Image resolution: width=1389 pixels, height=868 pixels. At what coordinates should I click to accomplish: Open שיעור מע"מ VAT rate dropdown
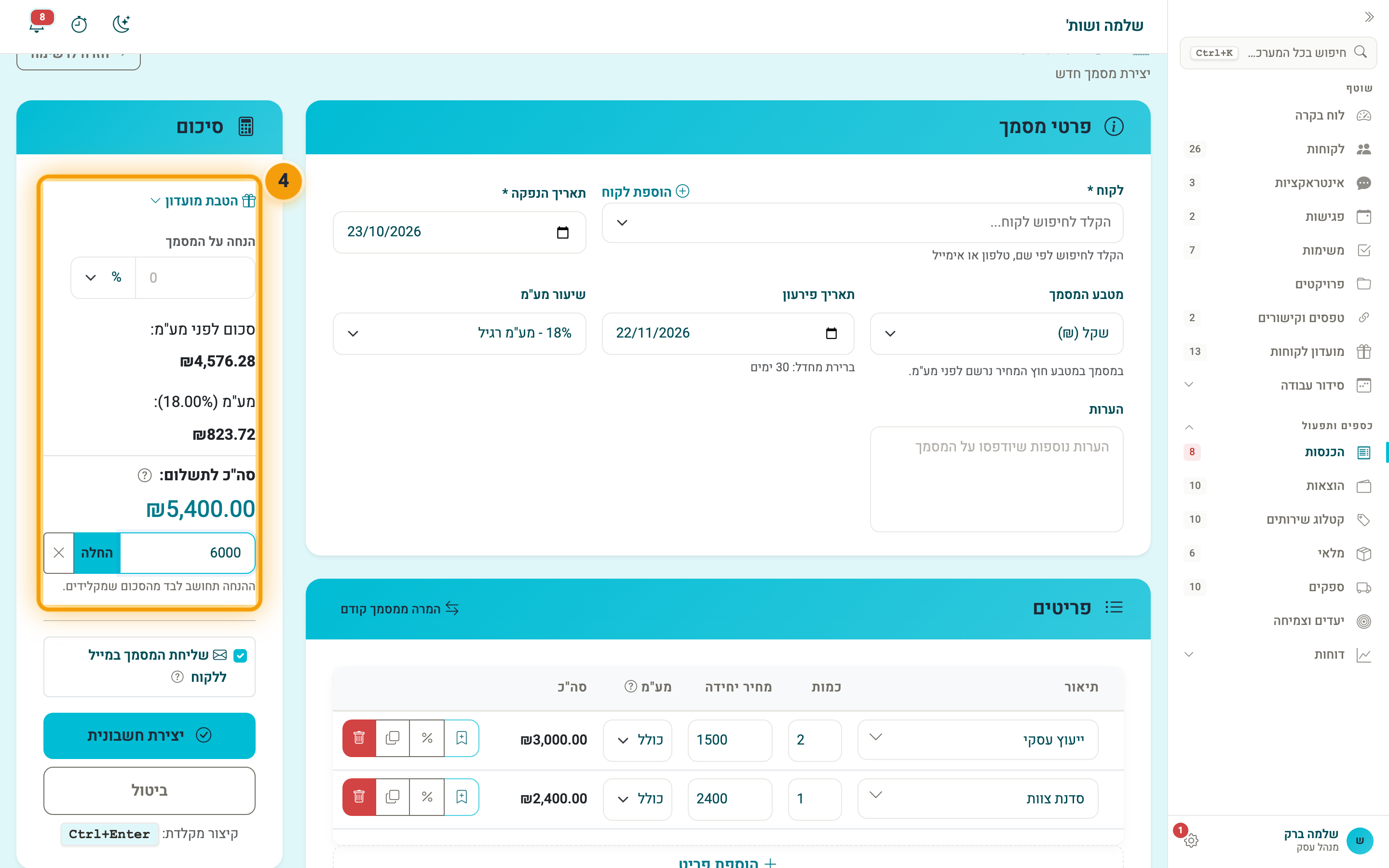click(x=459, y=334)
